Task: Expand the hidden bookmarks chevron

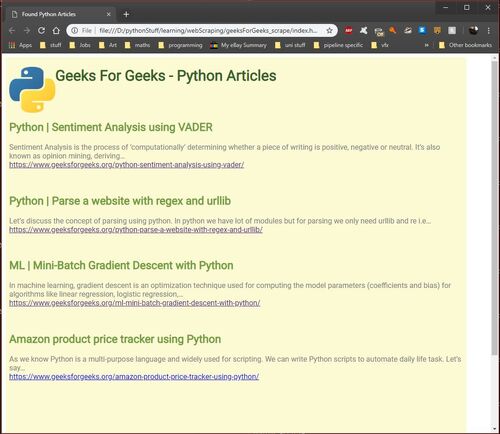Action: pos(426,45)
